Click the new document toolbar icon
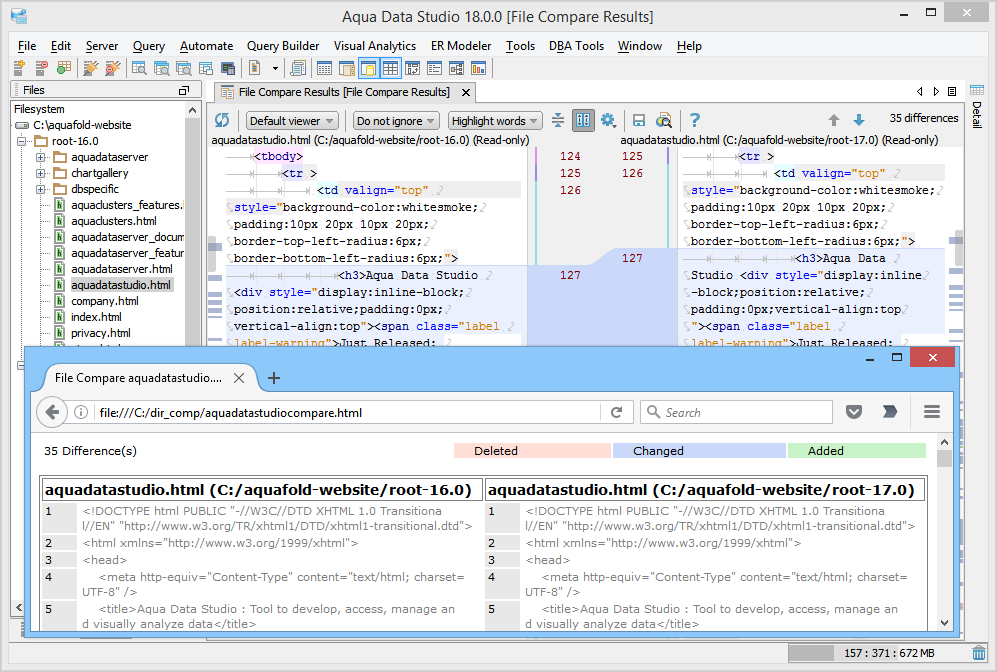Screen dimensions: 997x672 click(255, 68)
